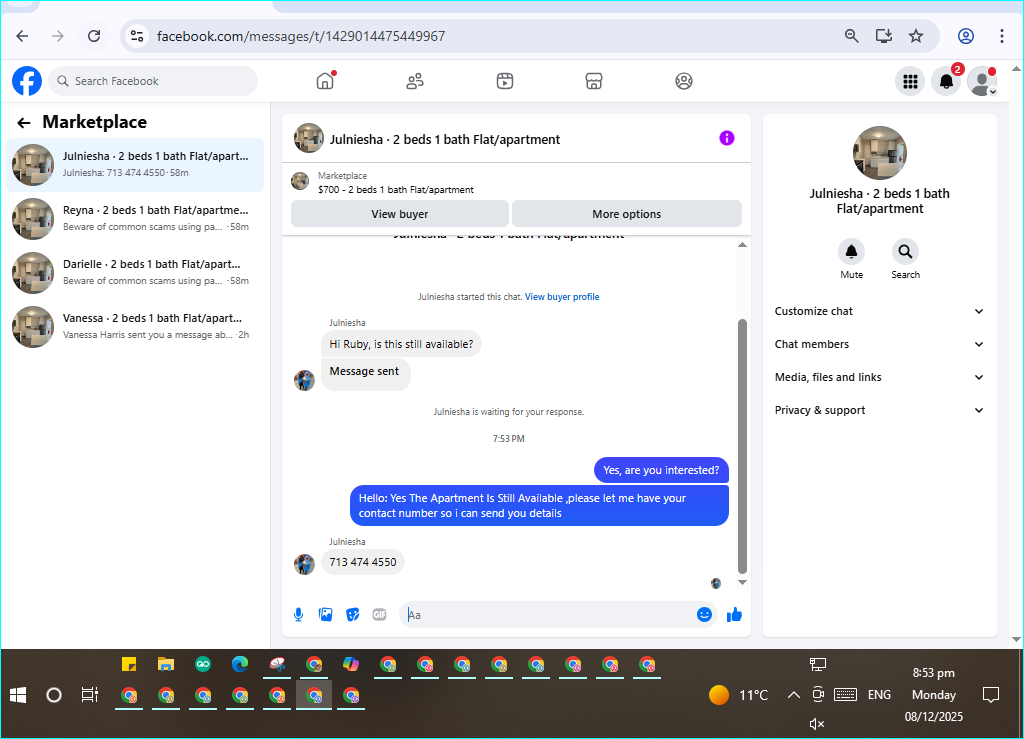Expand Media, files and links section

880,377
